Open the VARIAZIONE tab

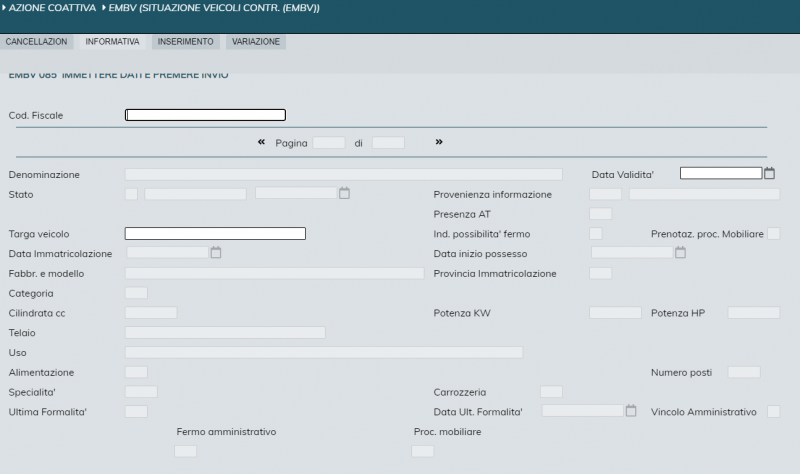pos(255,42)
